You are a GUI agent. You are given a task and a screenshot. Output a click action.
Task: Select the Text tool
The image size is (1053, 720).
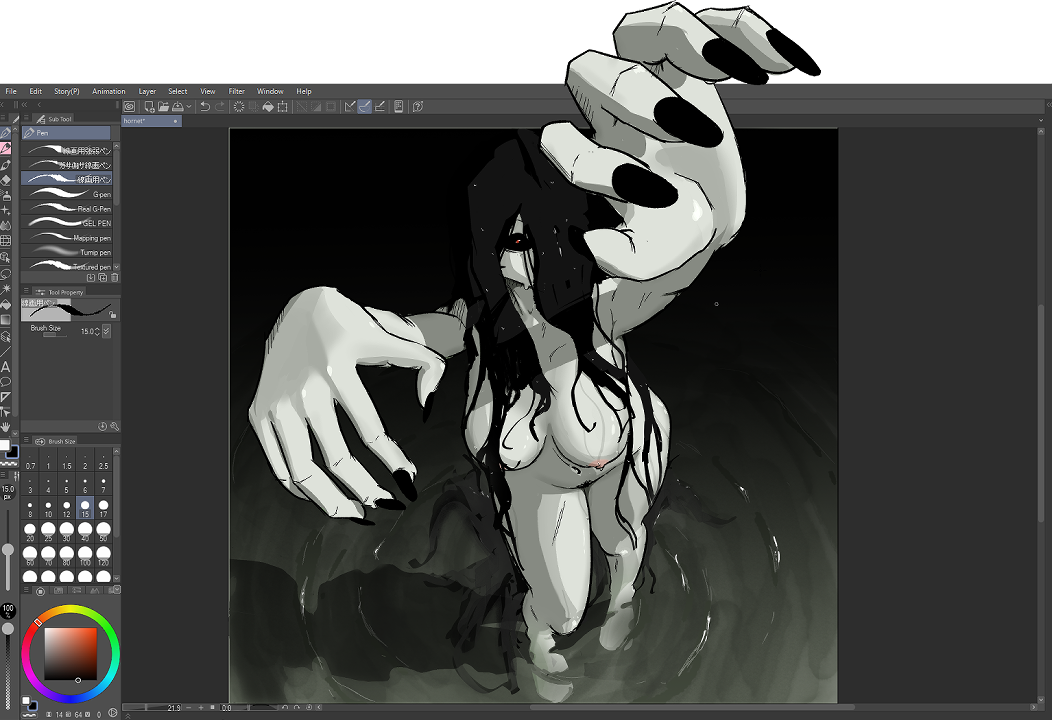click(6, 366)
